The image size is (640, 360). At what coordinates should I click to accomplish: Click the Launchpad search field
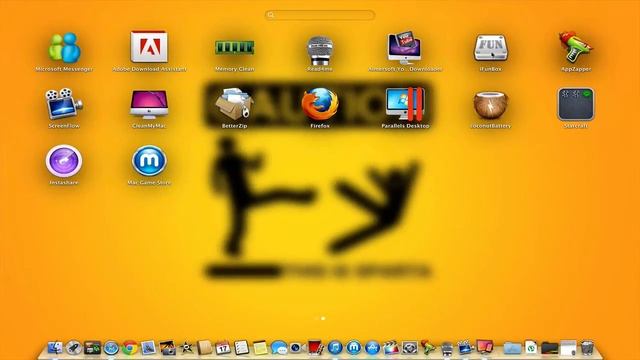pyautogui.click(x=320, y=15)
